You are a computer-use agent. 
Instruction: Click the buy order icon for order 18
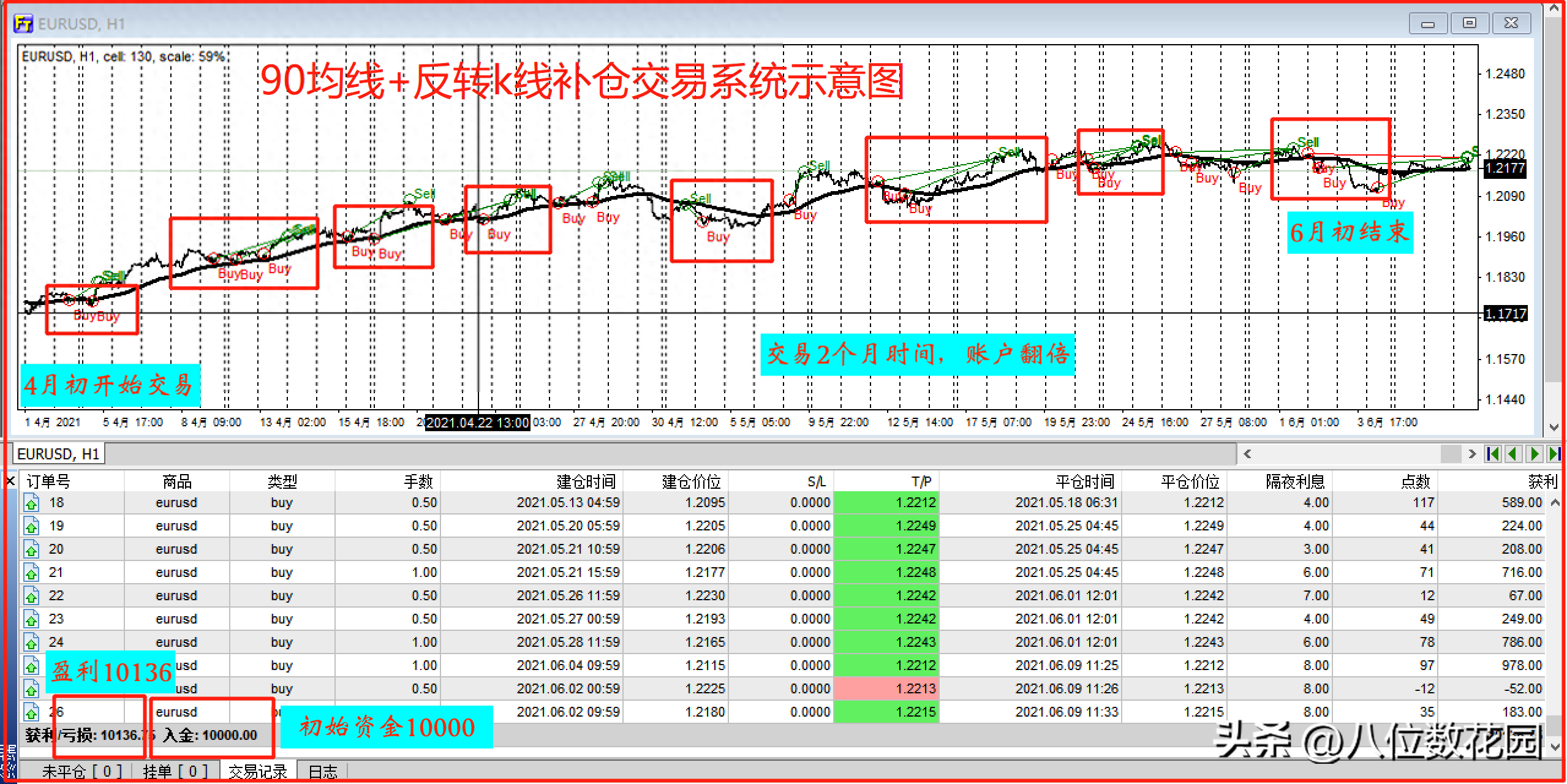[31, 503]
